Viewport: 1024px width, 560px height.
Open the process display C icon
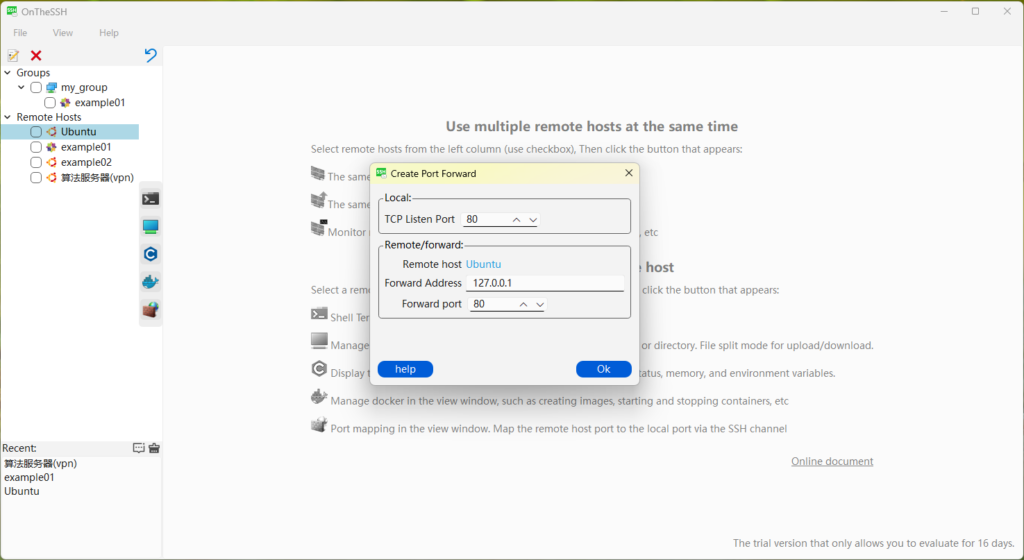[x=150, y=254]
